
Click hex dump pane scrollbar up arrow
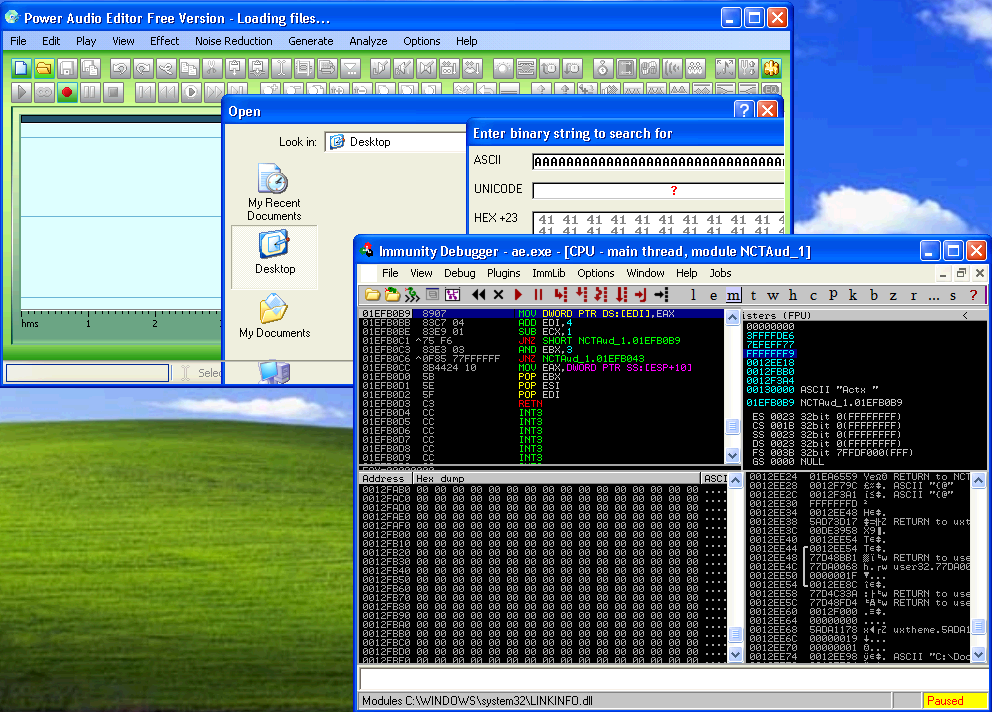coord(735,481)
